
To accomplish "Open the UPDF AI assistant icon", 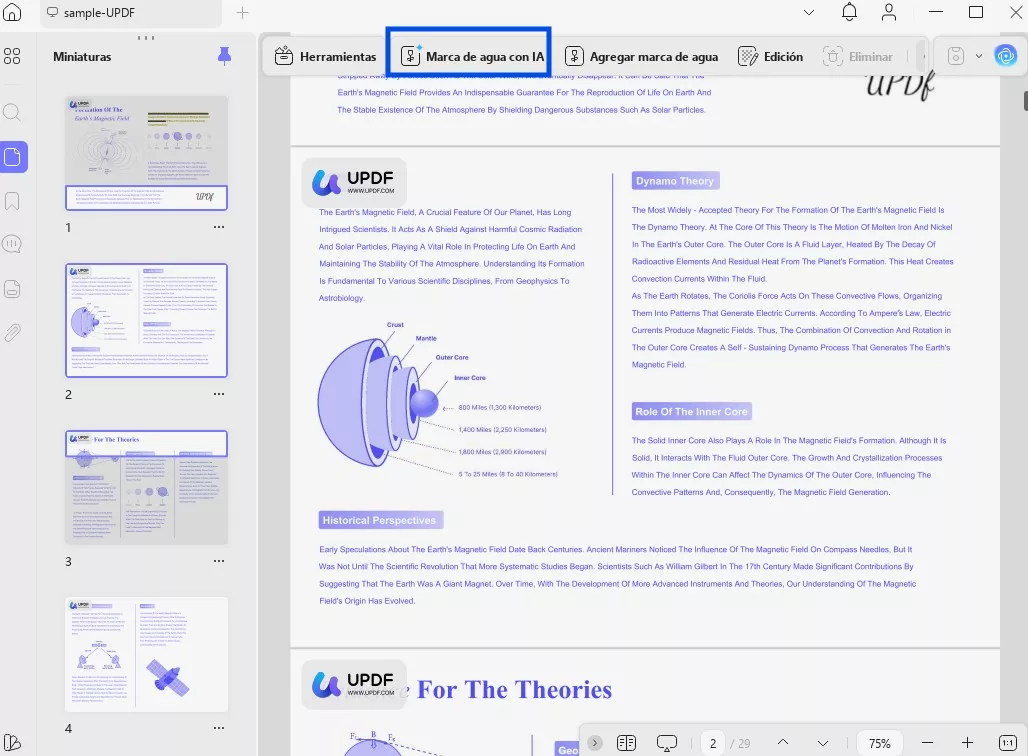I will click(1006, 56).
